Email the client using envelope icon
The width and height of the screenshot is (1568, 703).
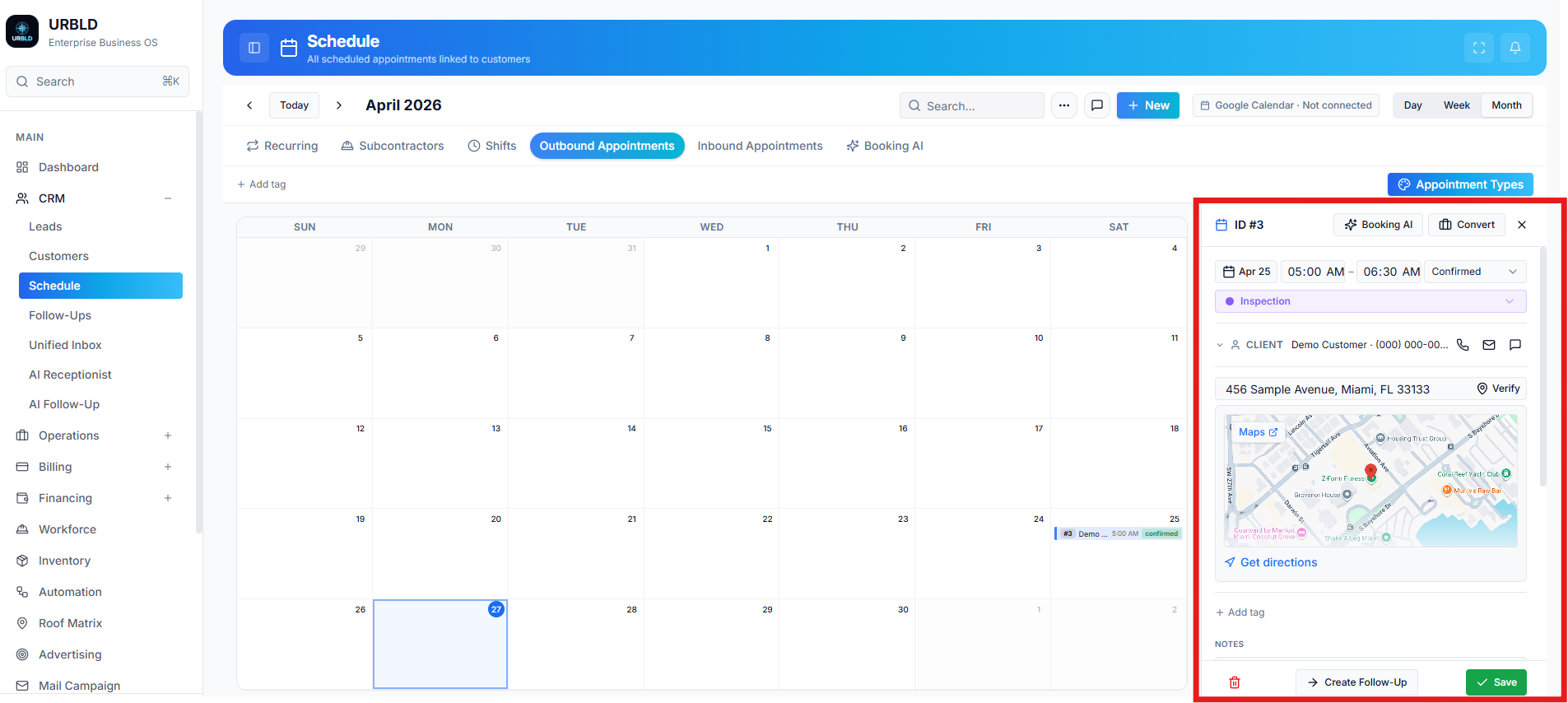pos(1489,345)
